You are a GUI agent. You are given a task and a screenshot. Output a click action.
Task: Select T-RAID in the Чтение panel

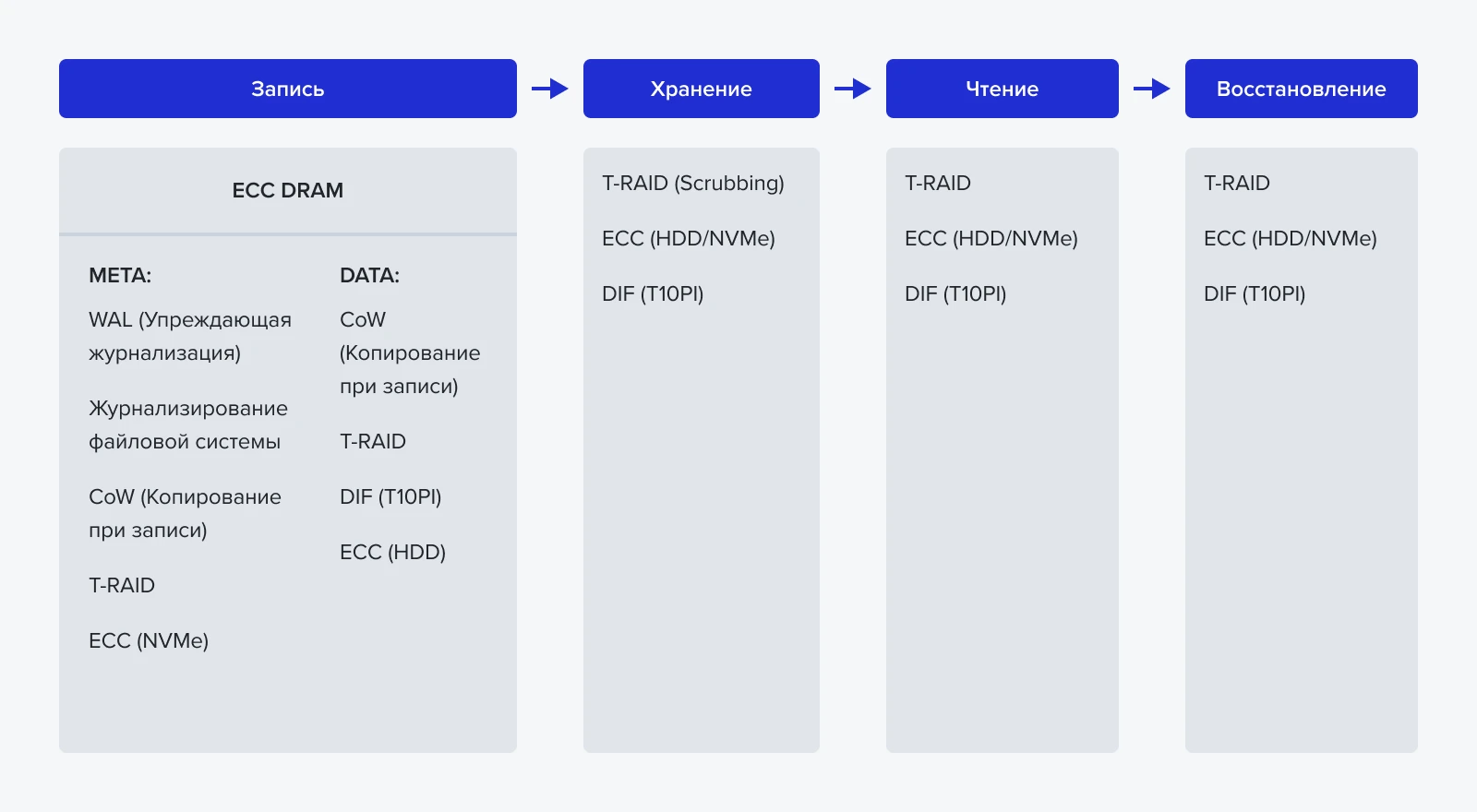pyautogui.click(x=938, y=183)
